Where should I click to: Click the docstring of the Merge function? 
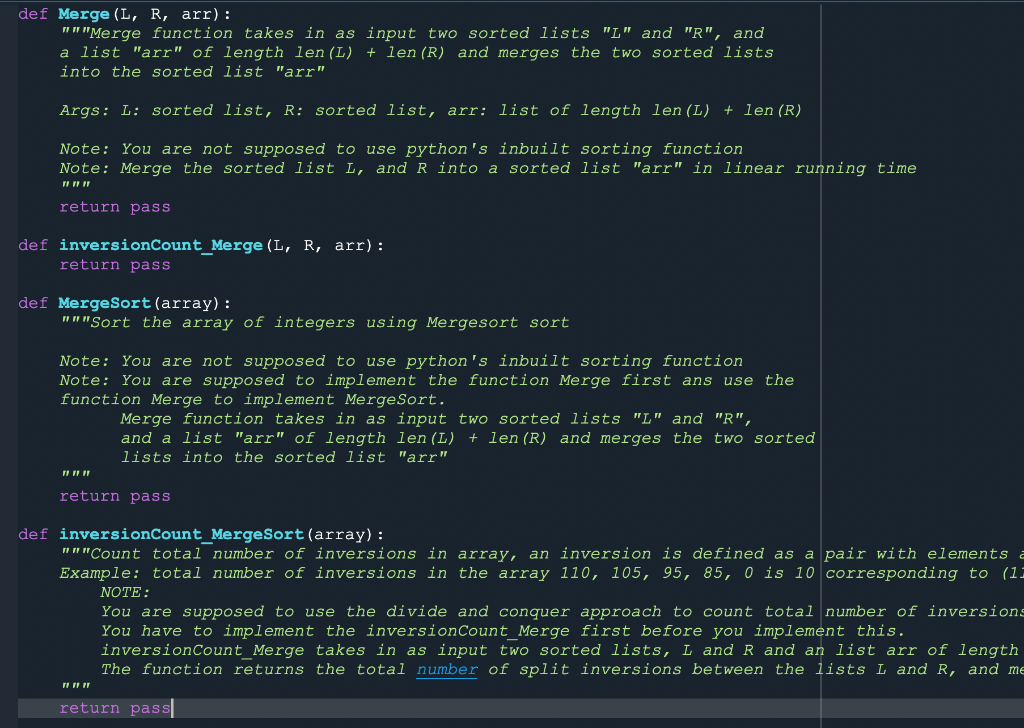click(300, 33)
